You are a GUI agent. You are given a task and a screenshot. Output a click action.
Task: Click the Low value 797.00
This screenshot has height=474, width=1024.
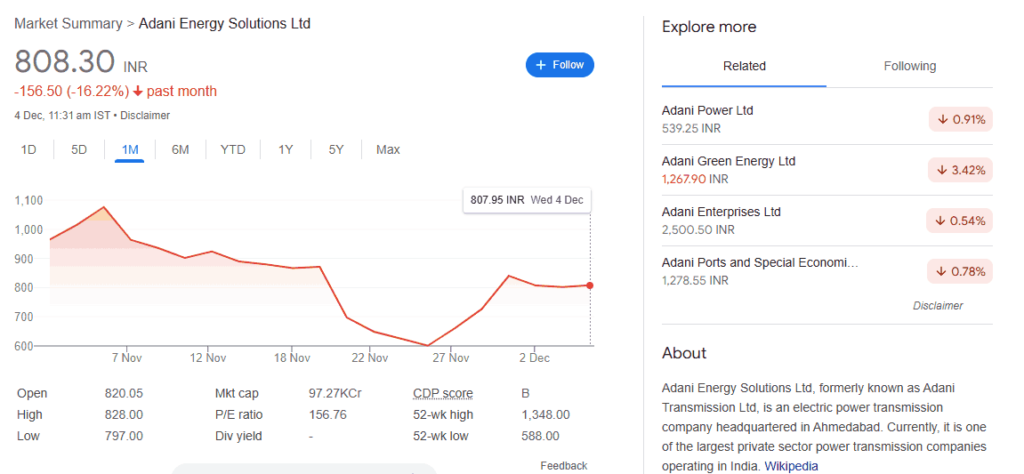click(x=123, y=435)
